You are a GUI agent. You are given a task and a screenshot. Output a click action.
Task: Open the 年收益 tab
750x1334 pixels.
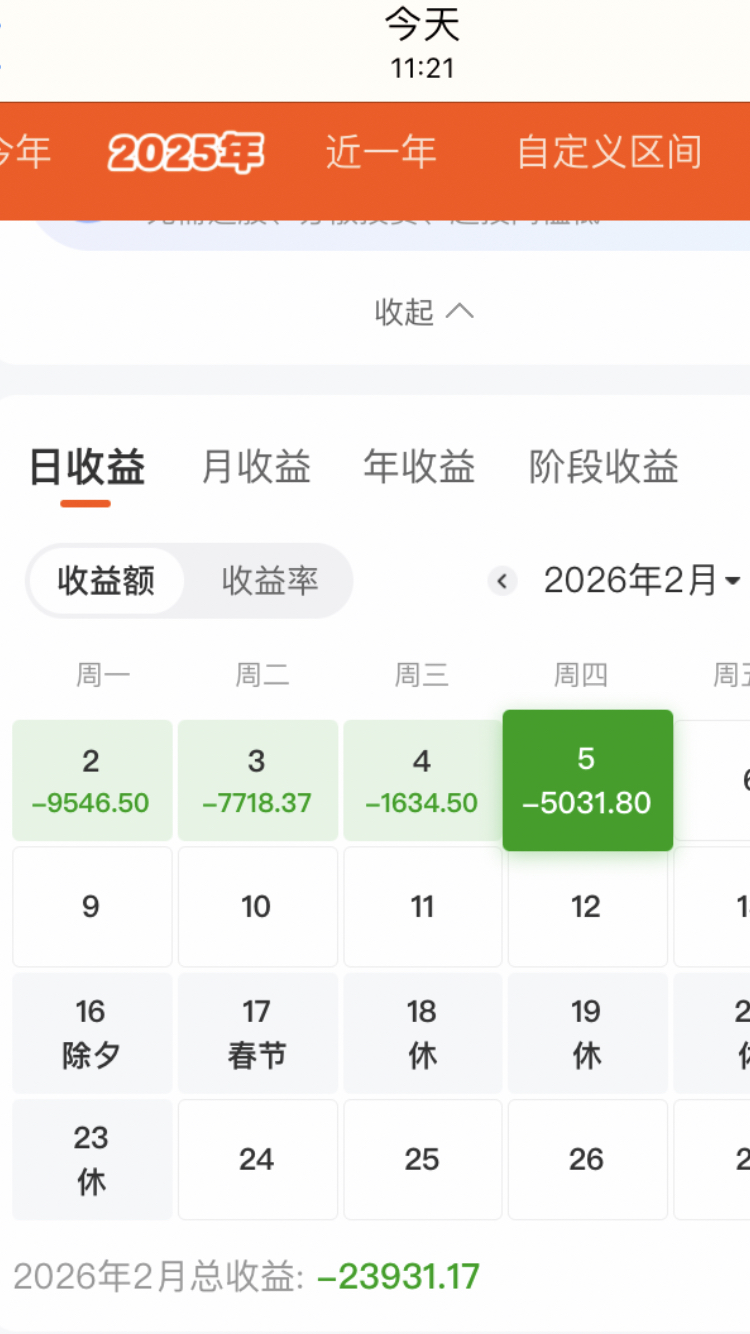(419, 467)
